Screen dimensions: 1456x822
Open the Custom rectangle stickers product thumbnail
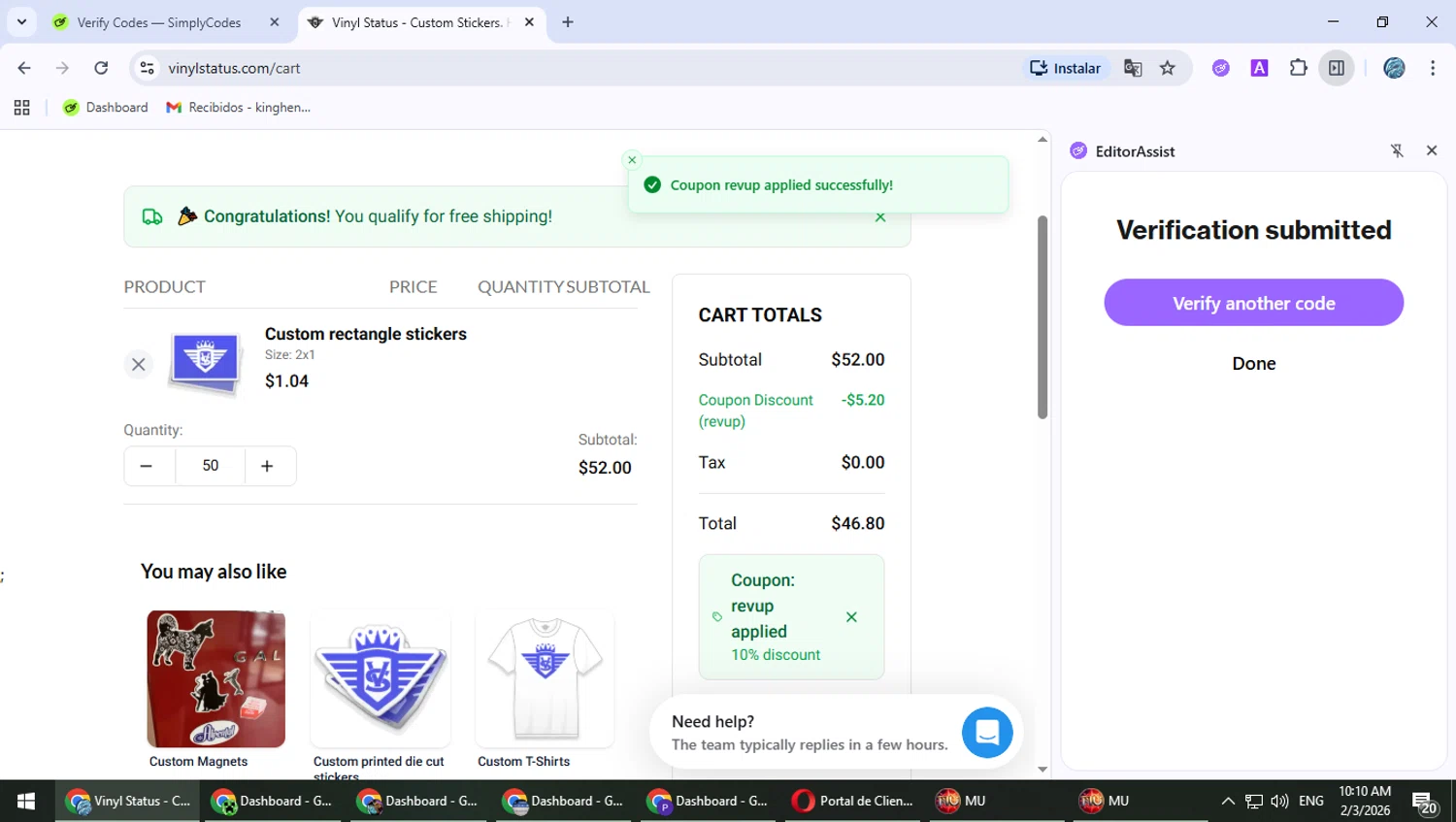pos(205,363)
